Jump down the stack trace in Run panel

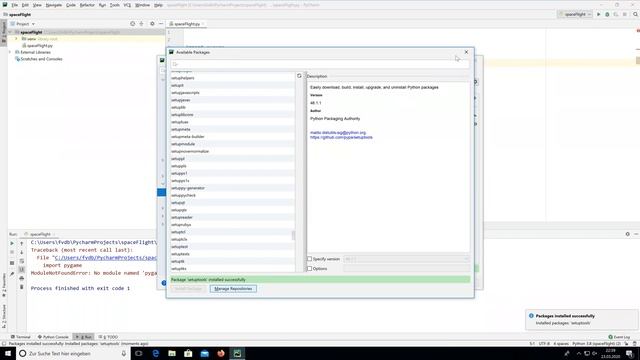[22, 253]
